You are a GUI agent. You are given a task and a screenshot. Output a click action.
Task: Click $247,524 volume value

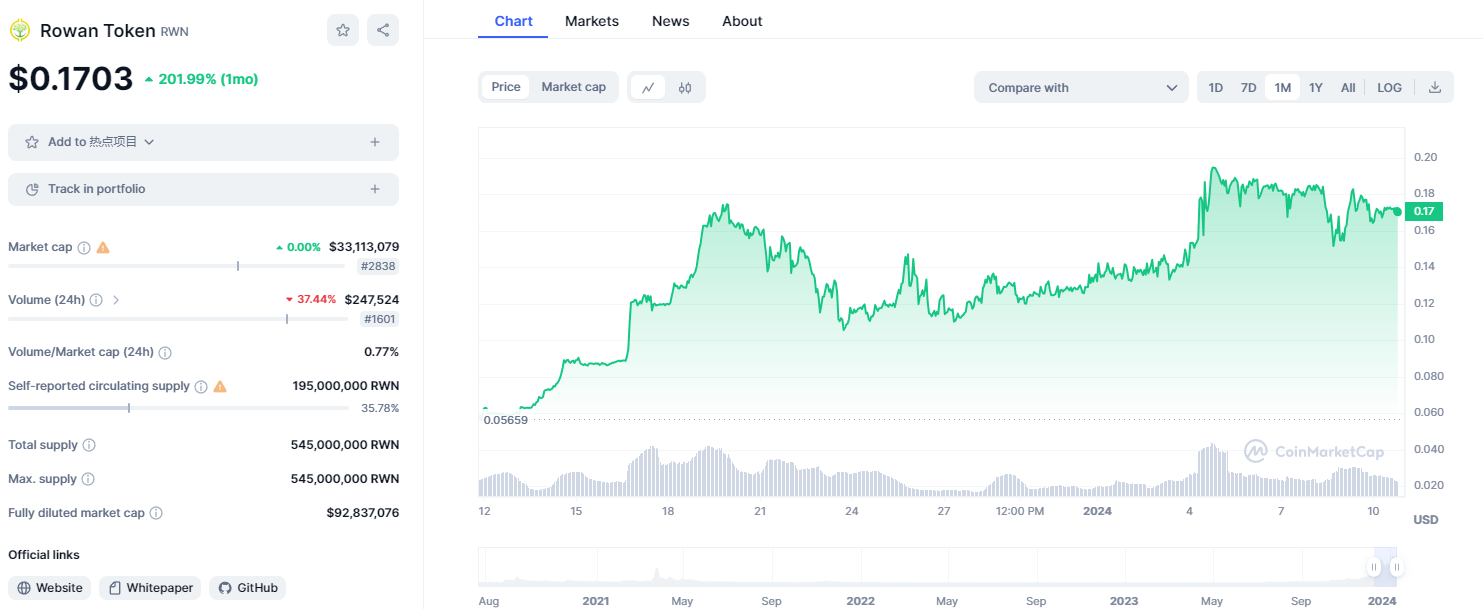pos(372,300)
